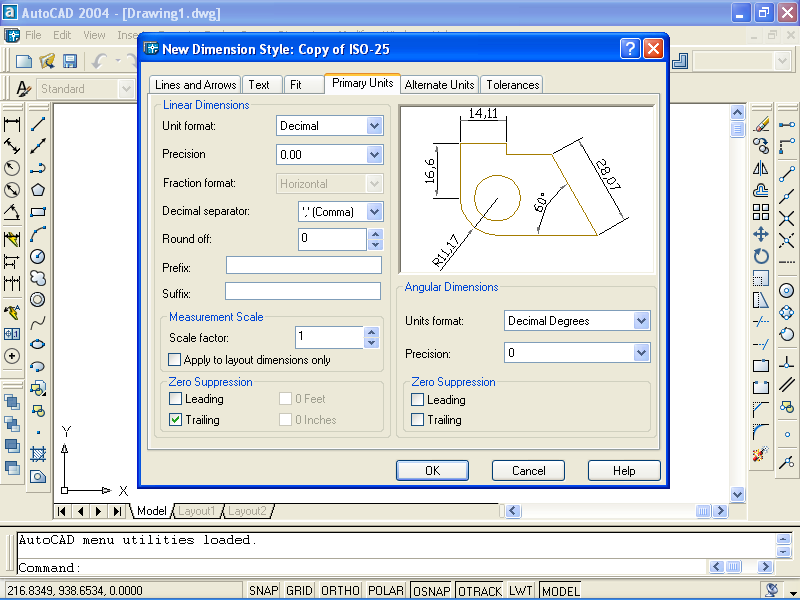Check Leading under linear Zero Suppression
Image resolution: width=800 pixels, height=600 pixels.
(x=175, y=398)
